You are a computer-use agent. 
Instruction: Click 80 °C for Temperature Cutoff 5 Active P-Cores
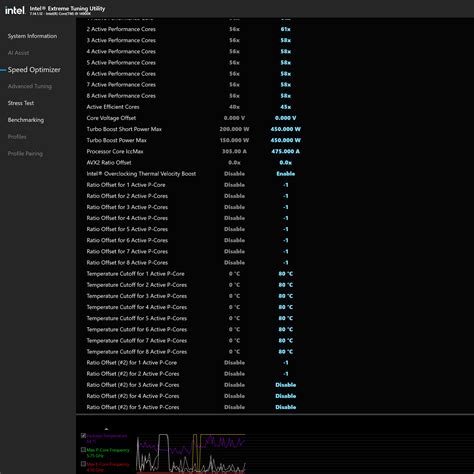tap(285, 318)
